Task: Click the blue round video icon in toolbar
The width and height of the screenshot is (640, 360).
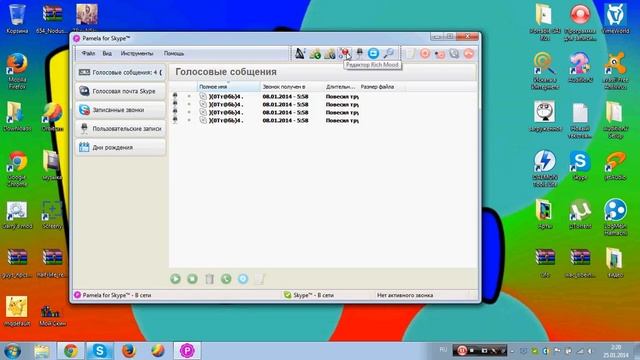Action: coord(373,53)
